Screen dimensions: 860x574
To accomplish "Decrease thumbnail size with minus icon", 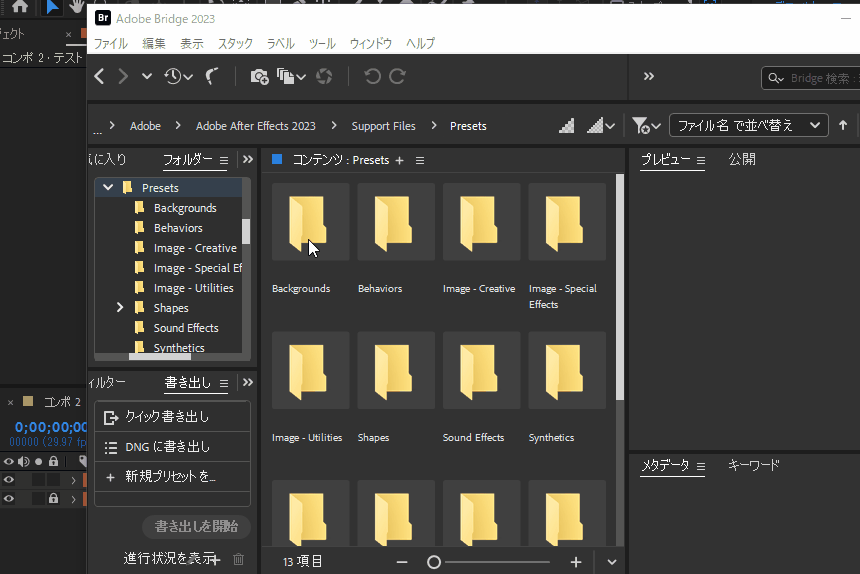I will 401,562.
